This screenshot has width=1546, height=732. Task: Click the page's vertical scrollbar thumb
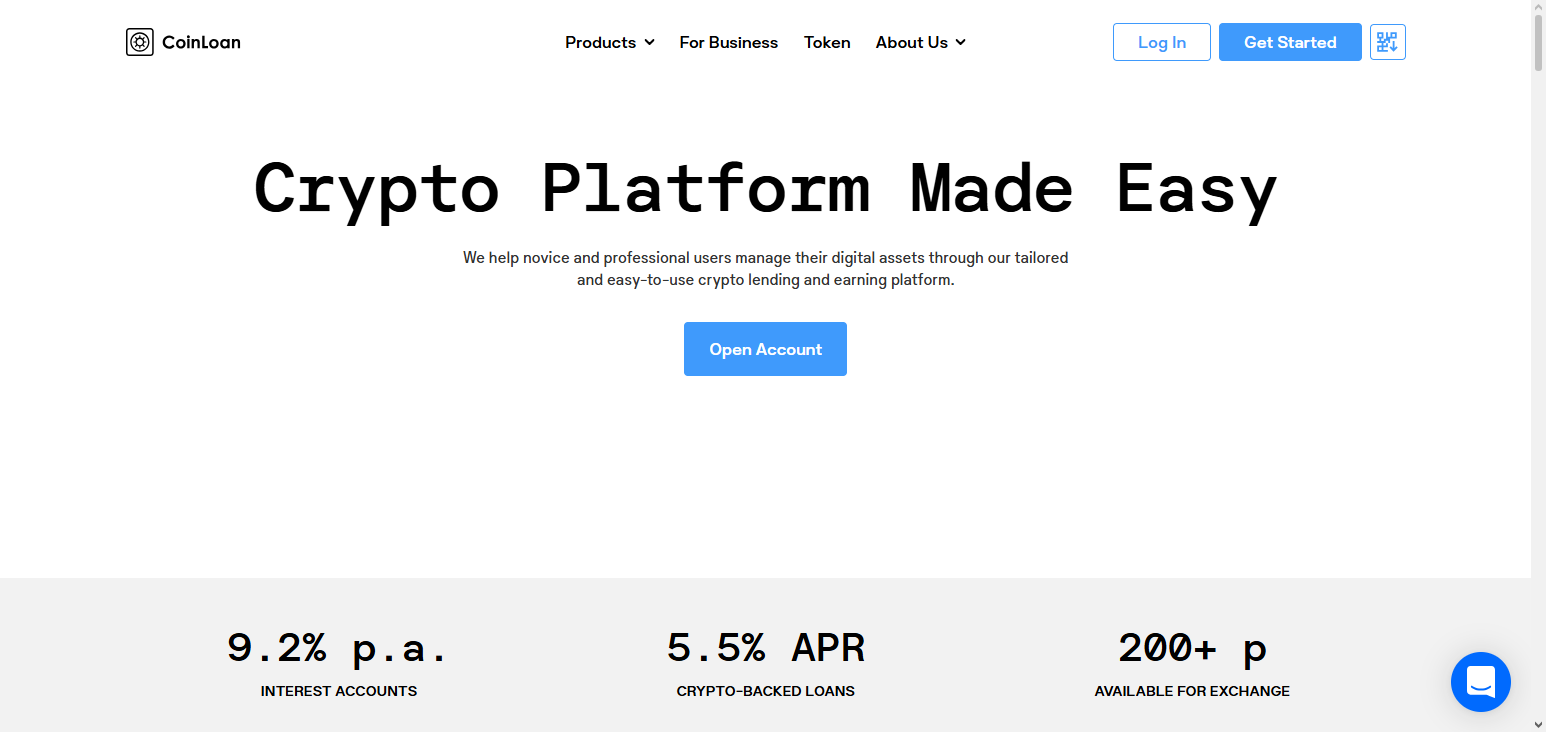[x=1538, y=43]
